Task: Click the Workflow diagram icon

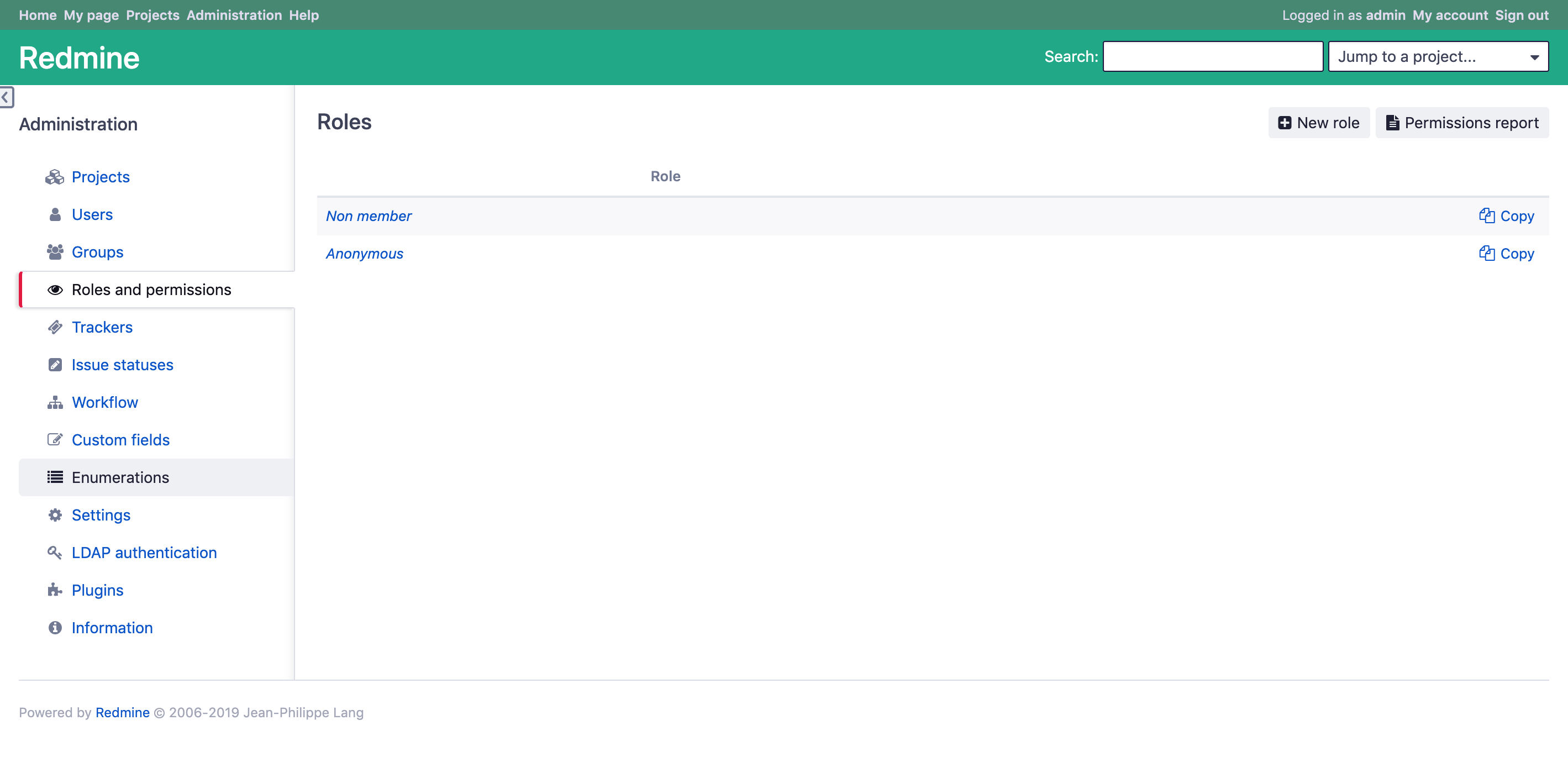Action: pyautogui.click(x=55, y=402)
